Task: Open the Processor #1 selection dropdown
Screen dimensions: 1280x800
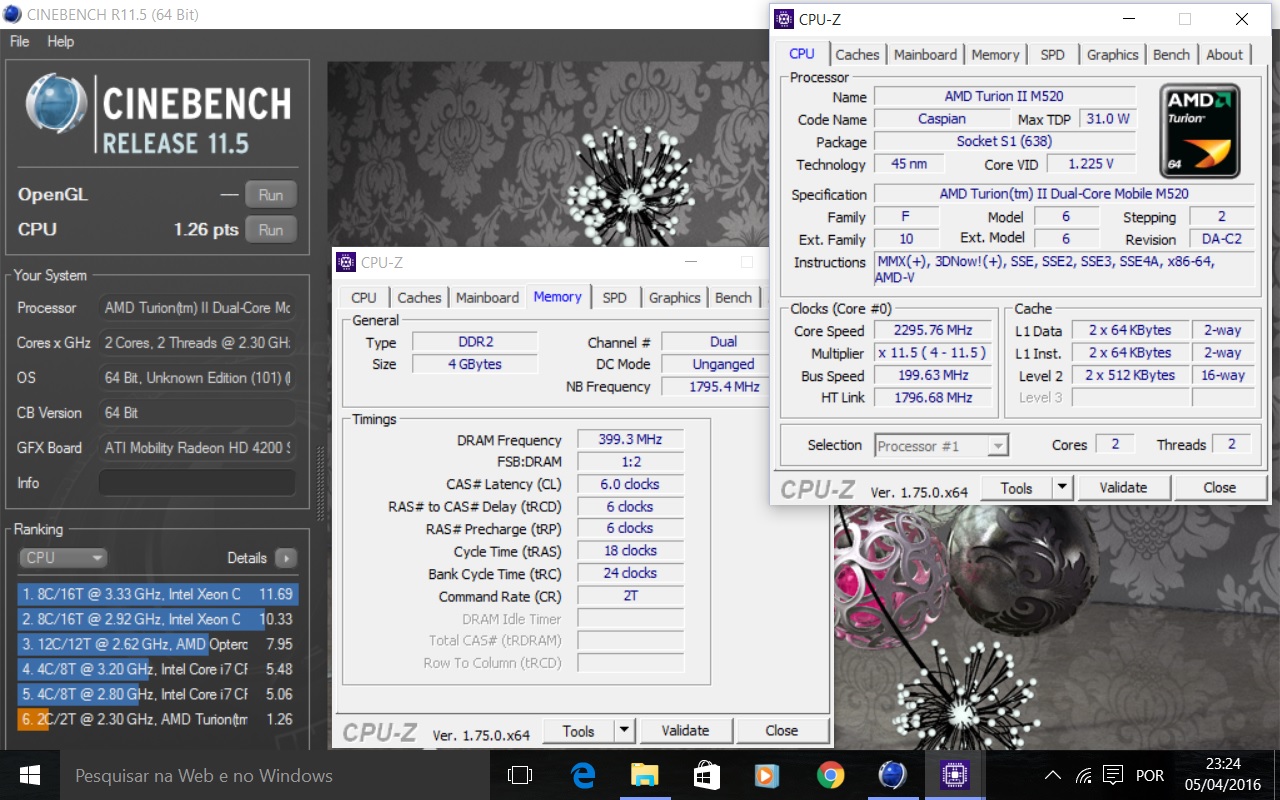Action: [941, 446]
